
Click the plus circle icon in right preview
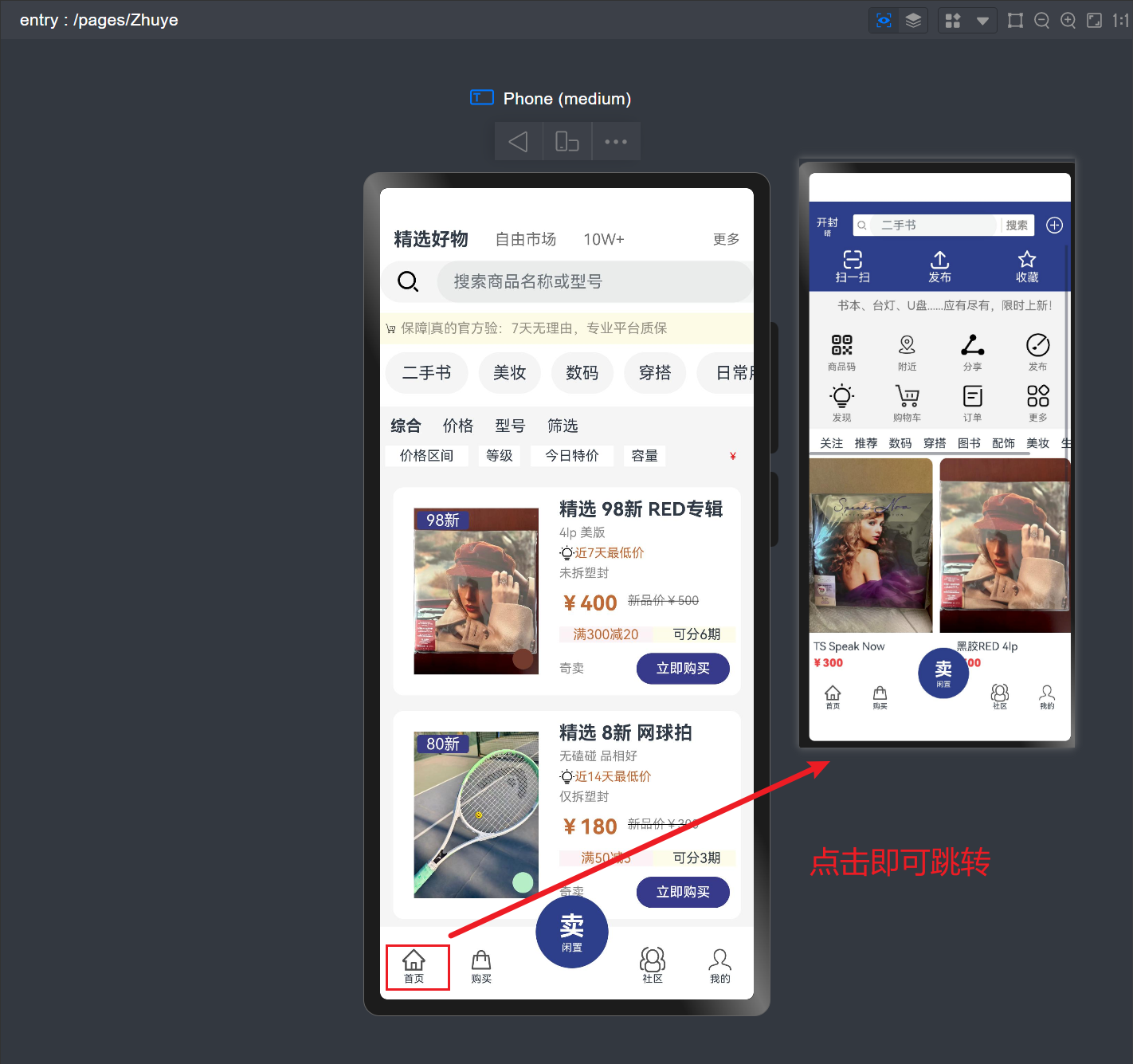[1054, 226]
